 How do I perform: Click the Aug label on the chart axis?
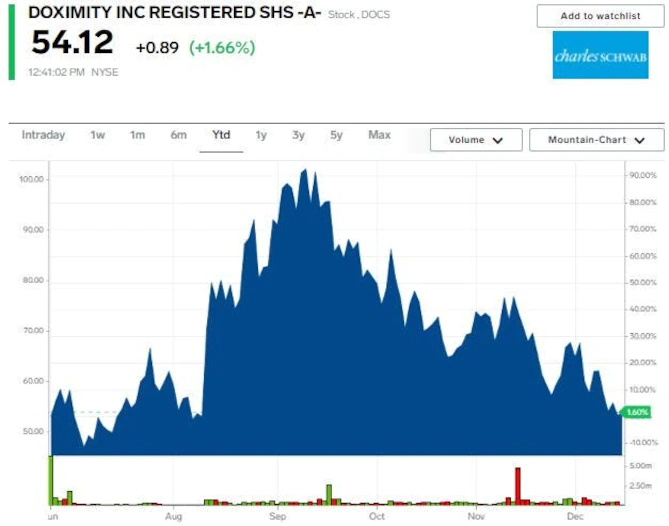173,517
